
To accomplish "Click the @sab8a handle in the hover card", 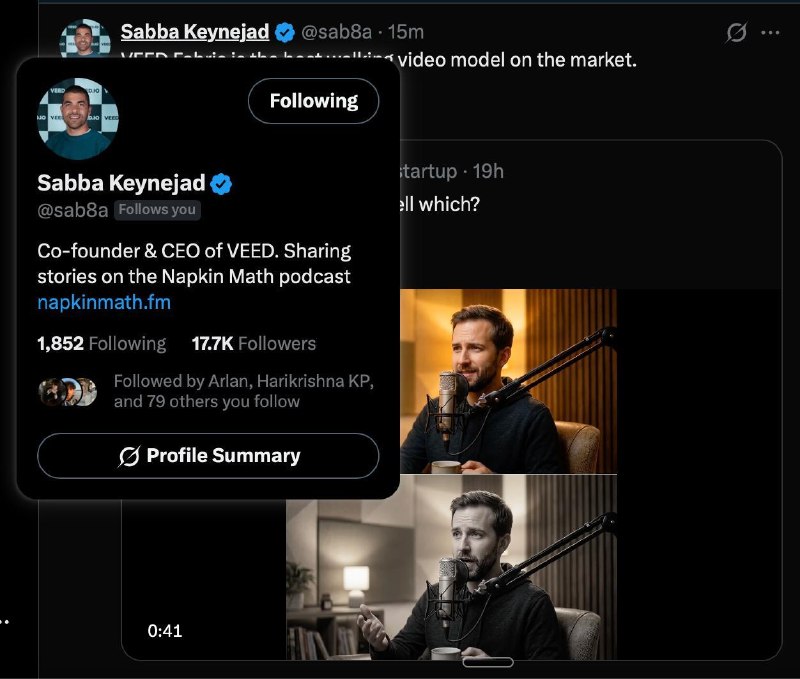I will click(x=72, y=210).
